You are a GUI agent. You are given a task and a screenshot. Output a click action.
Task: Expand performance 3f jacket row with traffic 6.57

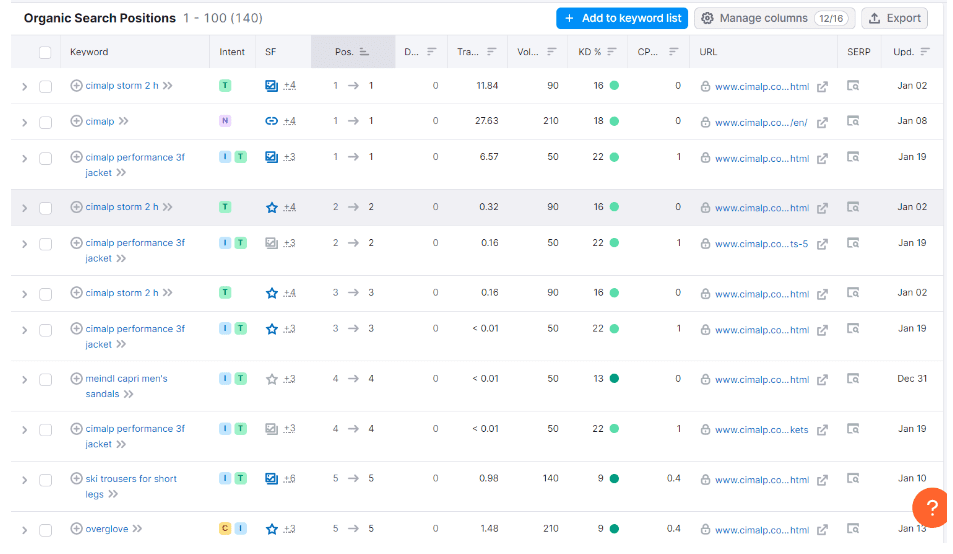coord(24,159)
